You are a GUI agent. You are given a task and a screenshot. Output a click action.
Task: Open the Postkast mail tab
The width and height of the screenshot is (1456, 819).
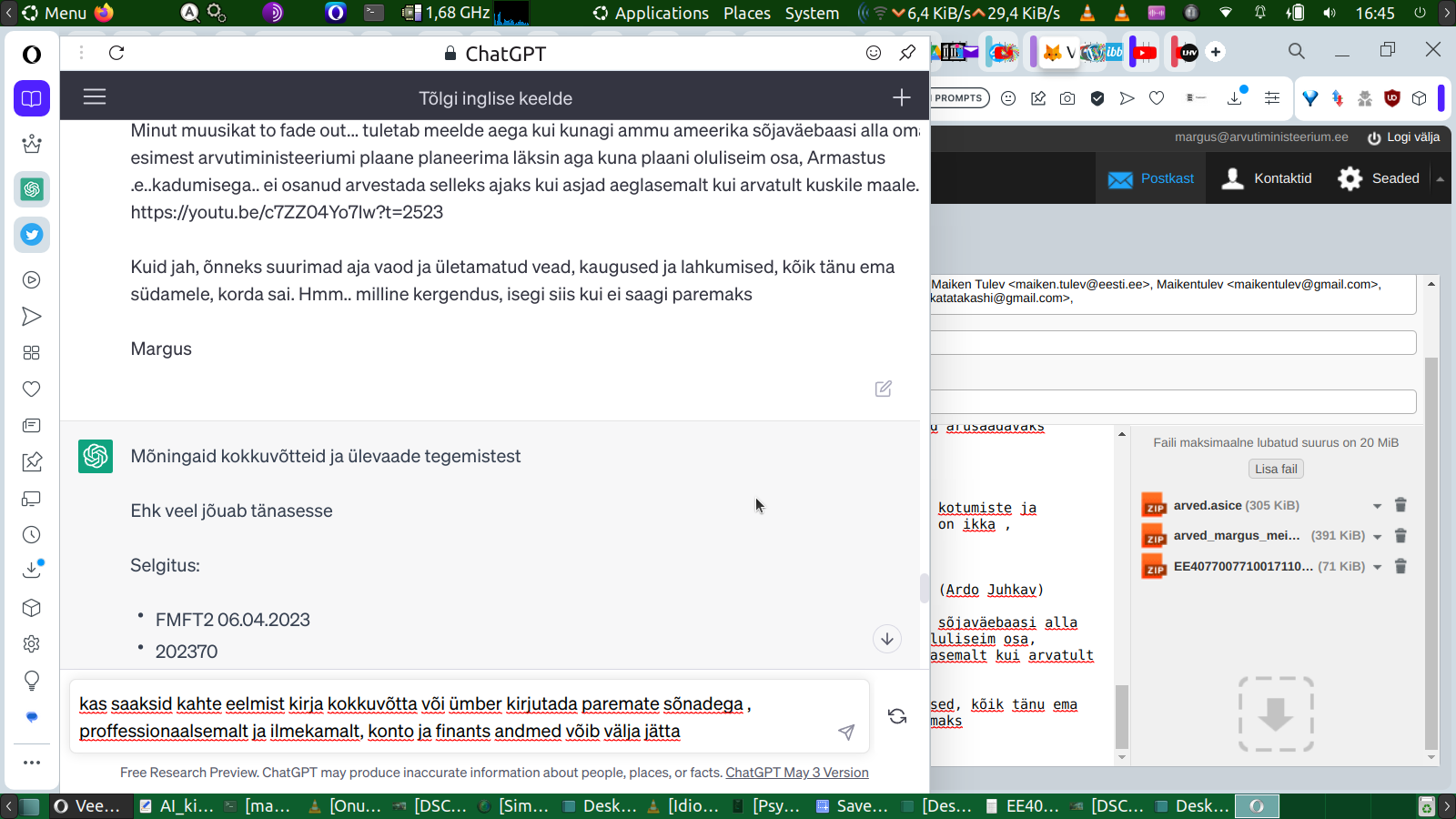click(1151, 178)
